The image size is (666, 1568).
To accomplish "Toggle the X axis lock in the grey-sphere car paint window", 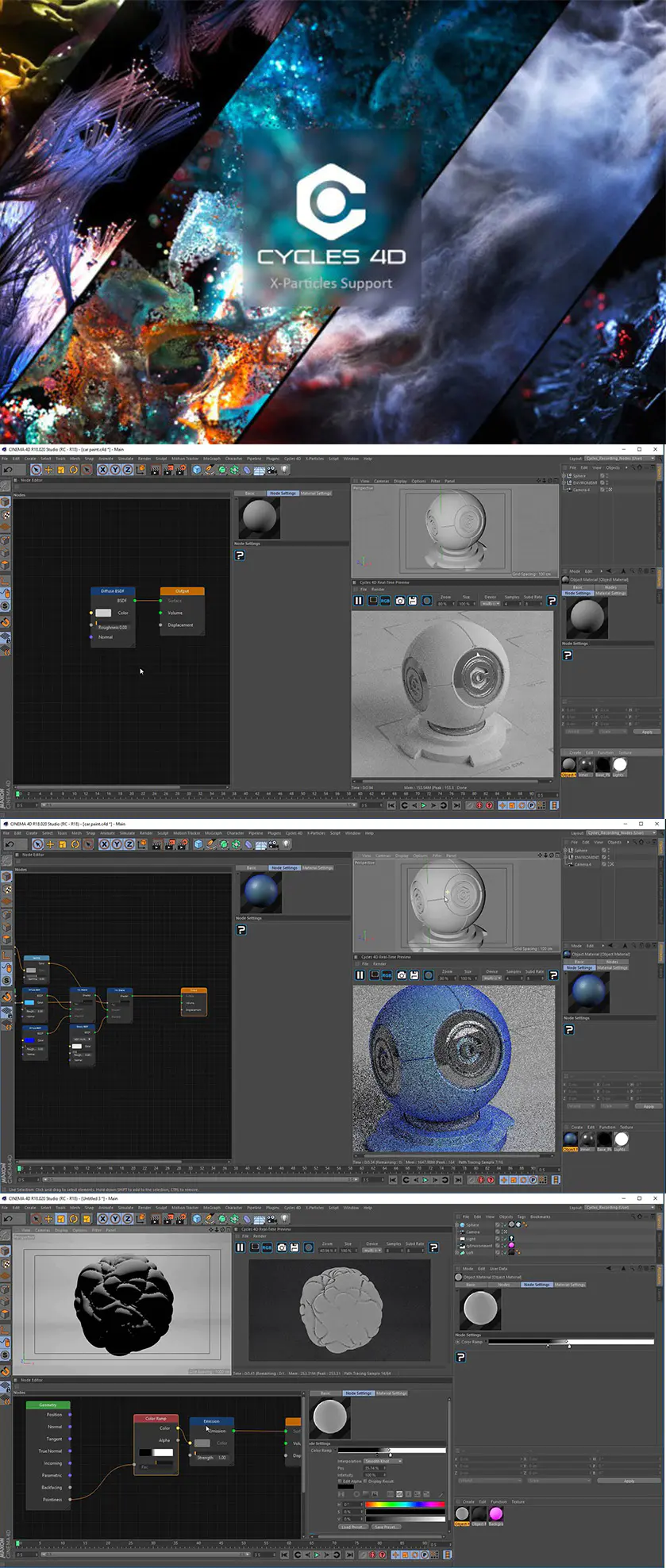I will (x=102, y=469).
